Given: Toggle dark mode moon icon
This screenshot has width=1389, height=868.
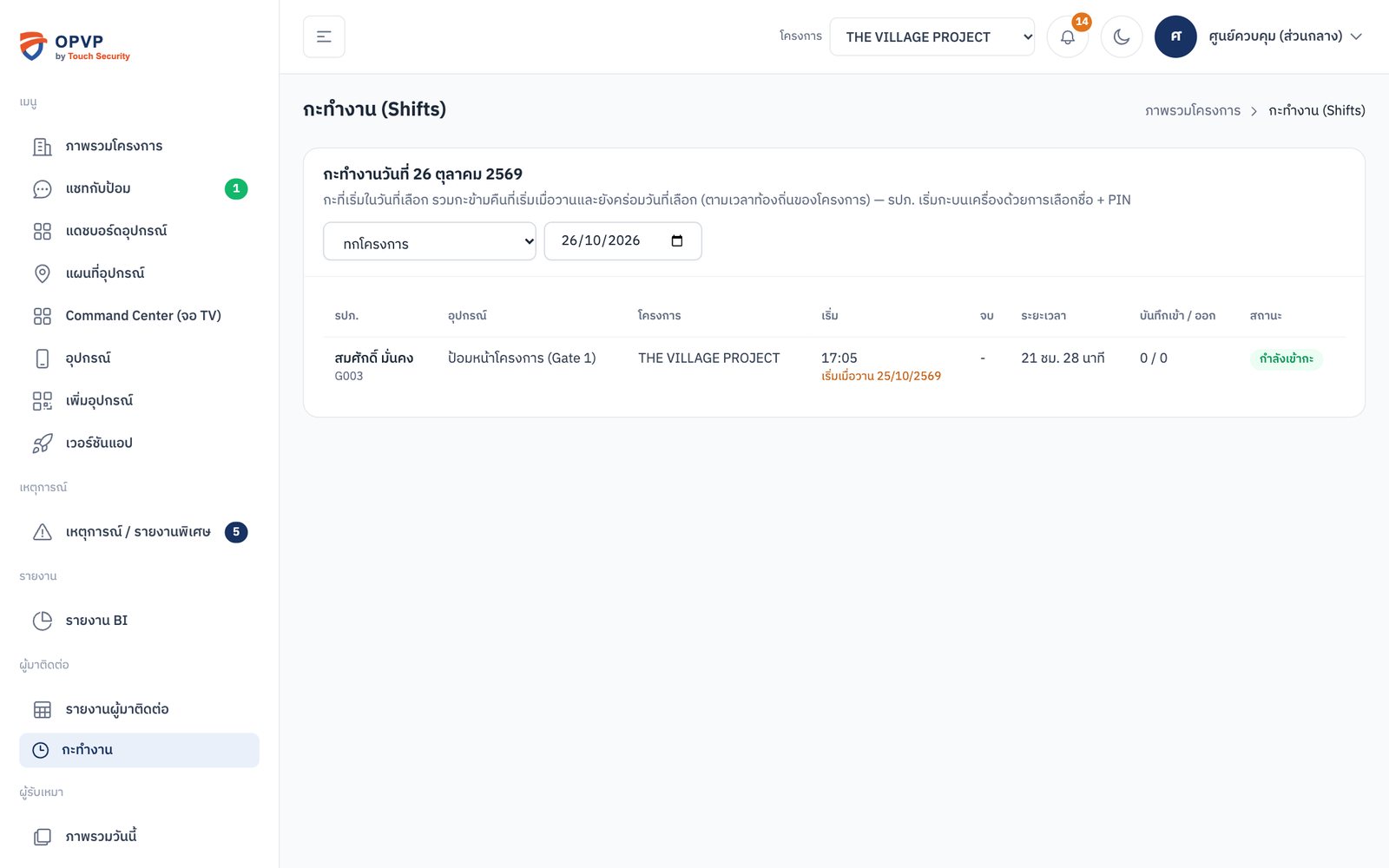Looking at the screenshot, I should pos(1122,36).
